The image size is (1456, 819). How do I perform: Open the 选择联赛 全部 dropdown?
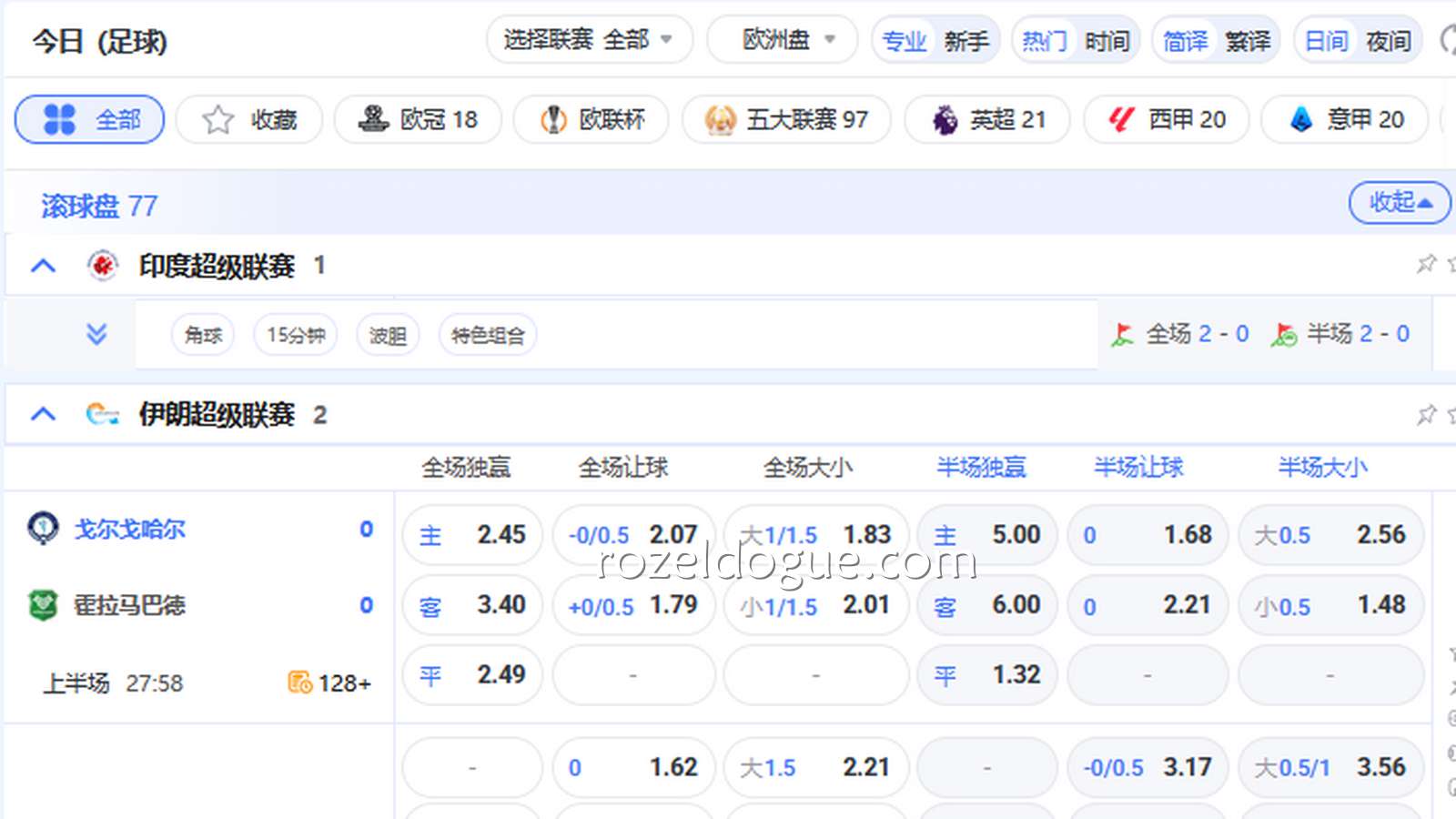tap(590, 40)
